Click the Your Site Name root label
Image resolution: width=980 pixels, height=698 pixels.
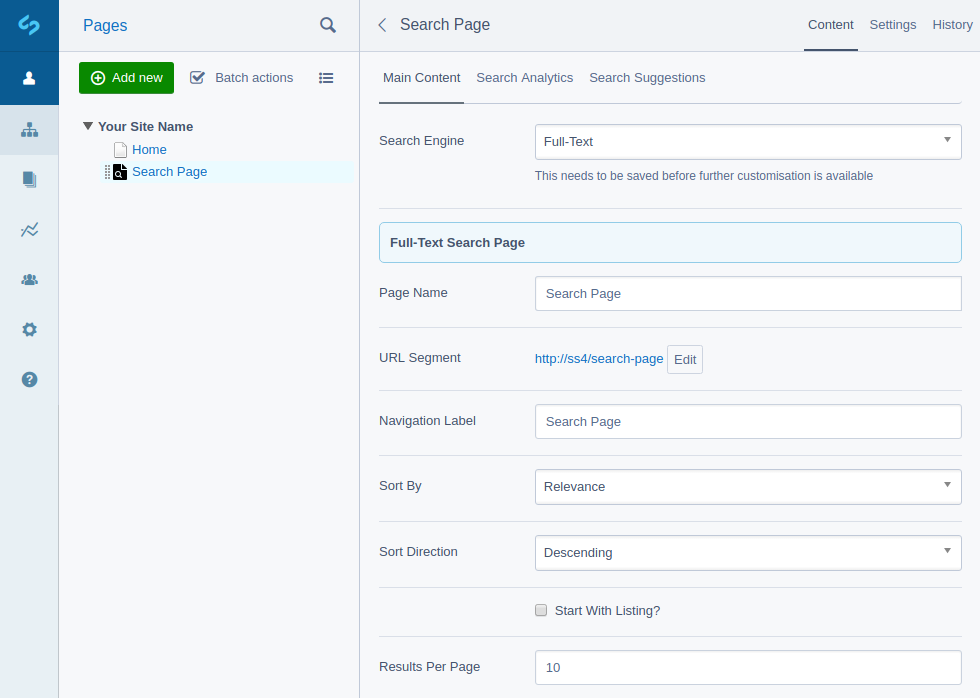[146, 127]
